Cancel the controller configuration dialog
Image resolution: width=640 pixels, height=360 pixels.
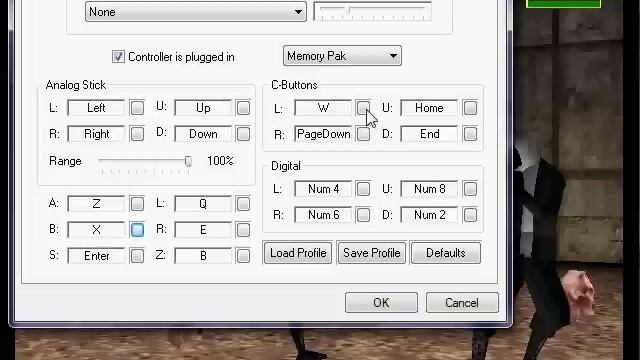click(462, 303)
